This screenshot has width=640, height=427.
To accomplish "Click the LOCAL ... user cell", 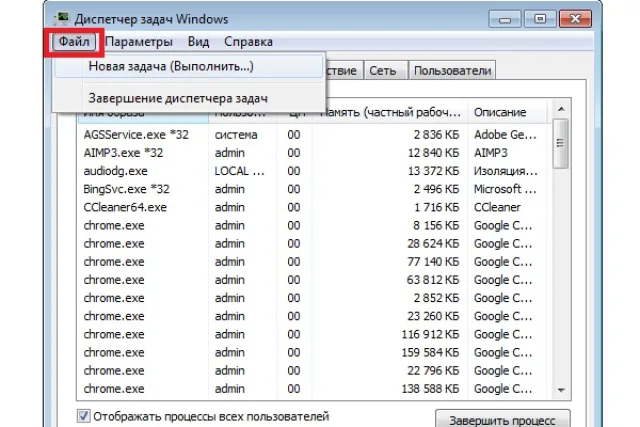I will click(x=240, y=171).
